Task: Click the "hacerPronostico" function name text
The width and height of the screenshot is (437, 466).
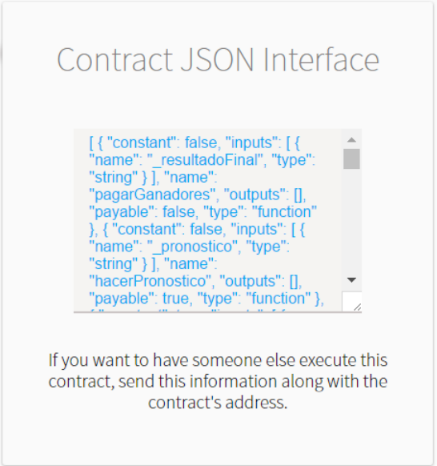Action: tap(150, 281)
